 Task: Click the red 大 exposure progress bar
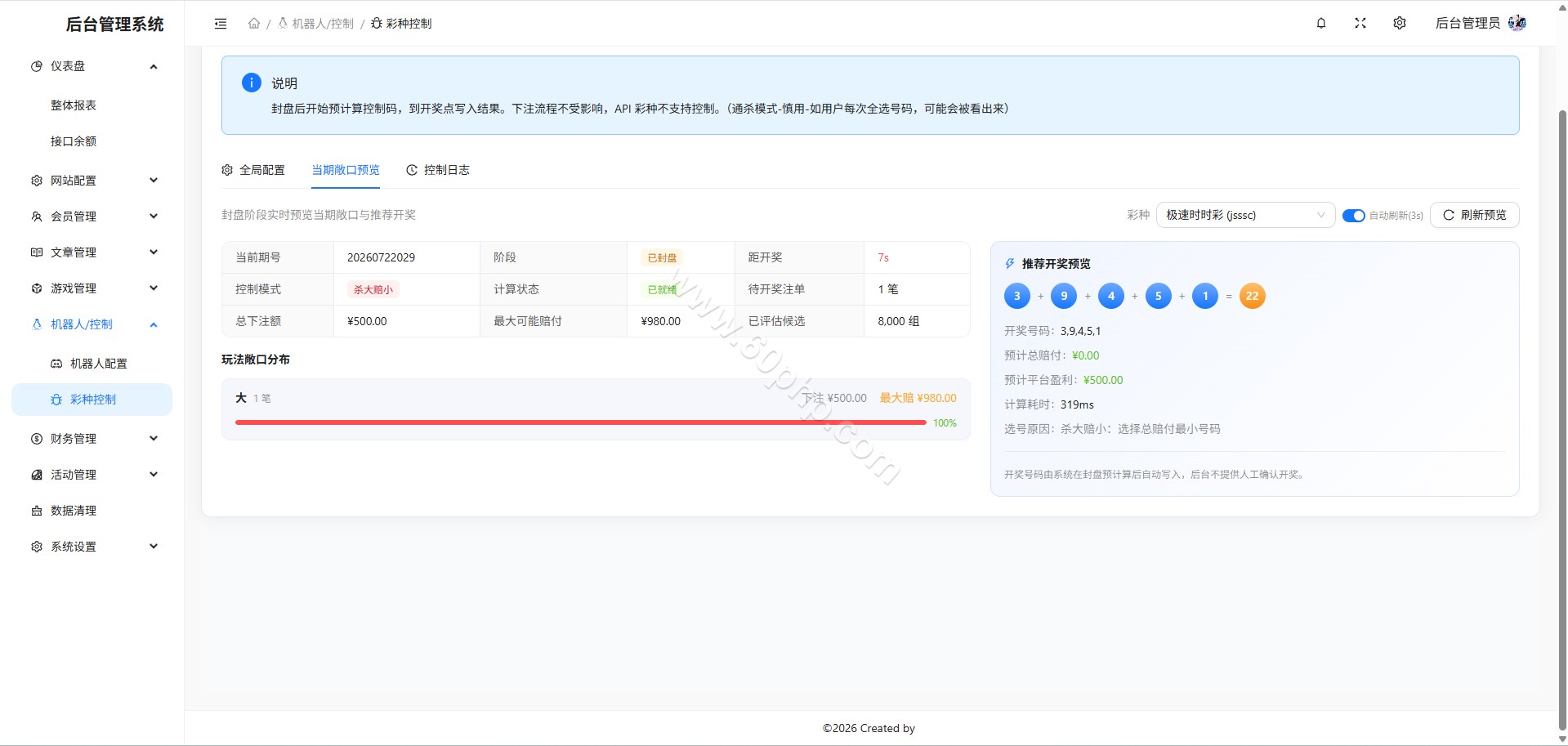point(580,422)
